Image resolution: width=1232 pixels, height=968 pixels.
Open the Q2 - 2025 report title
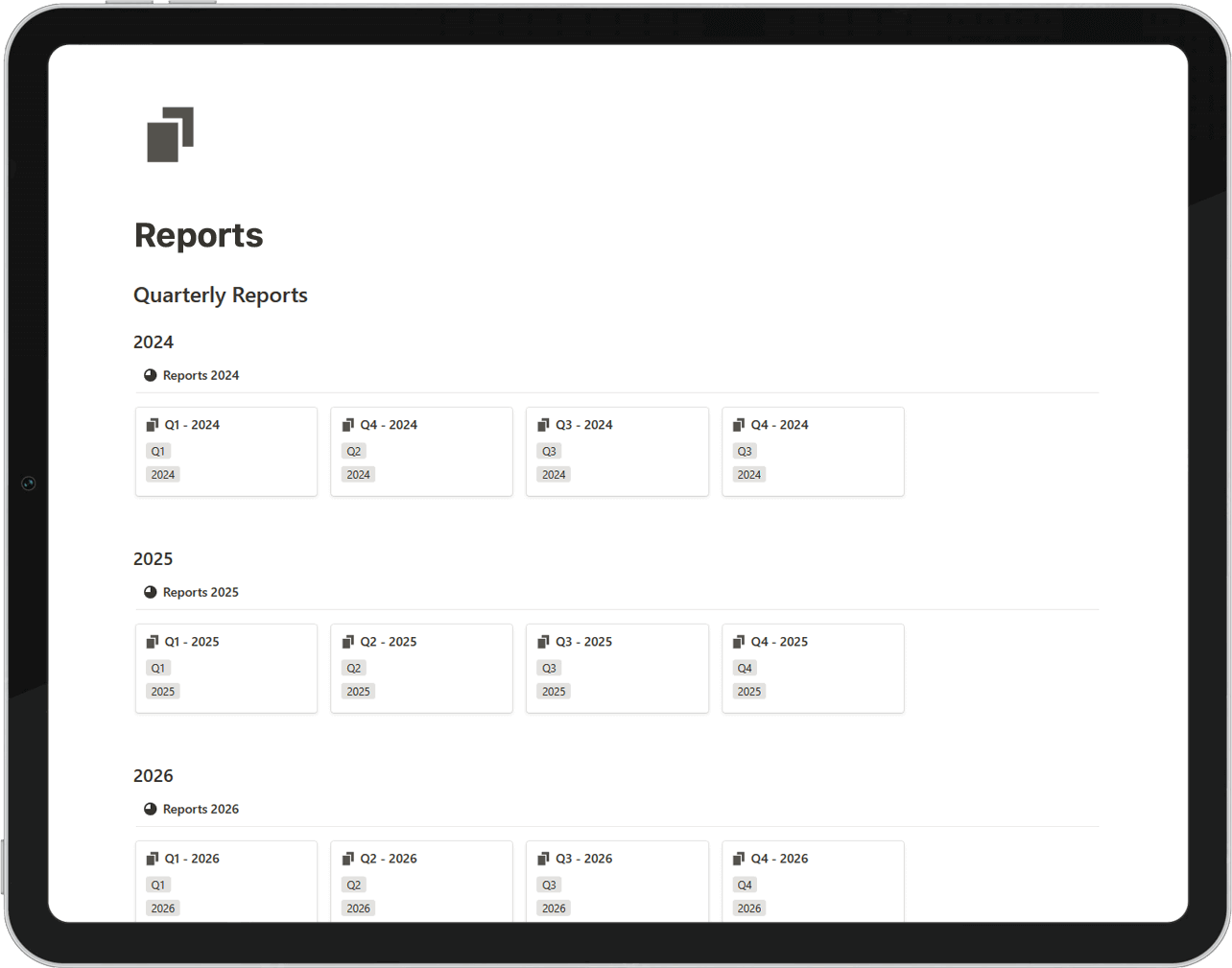[x=388, y=642]
